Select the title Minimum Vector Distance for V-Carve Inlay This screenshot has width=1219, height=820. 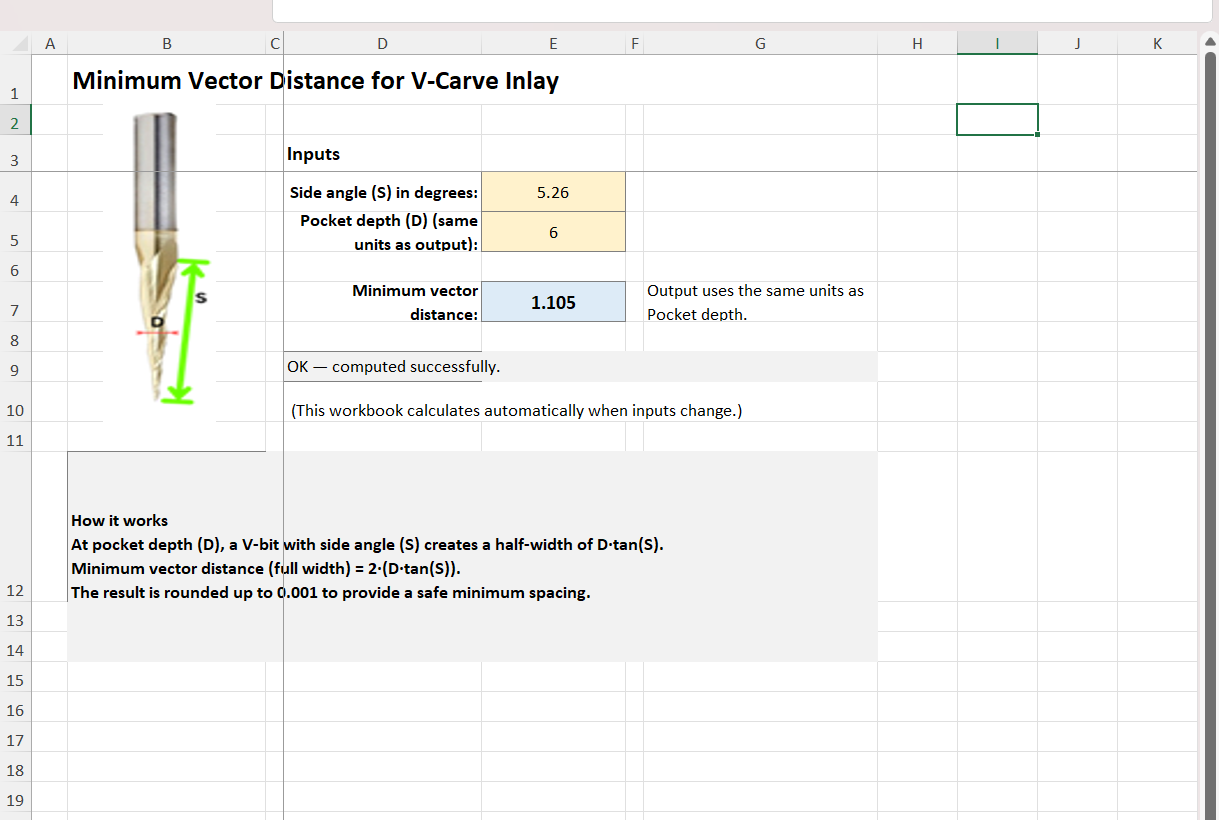pos(315,80)
